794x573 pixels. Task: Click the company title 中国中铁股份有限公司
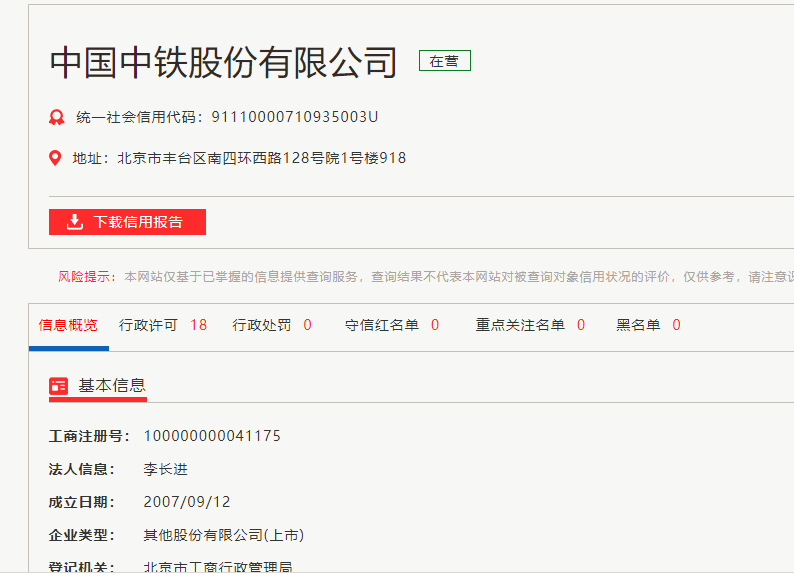click(x=223, y=62)
